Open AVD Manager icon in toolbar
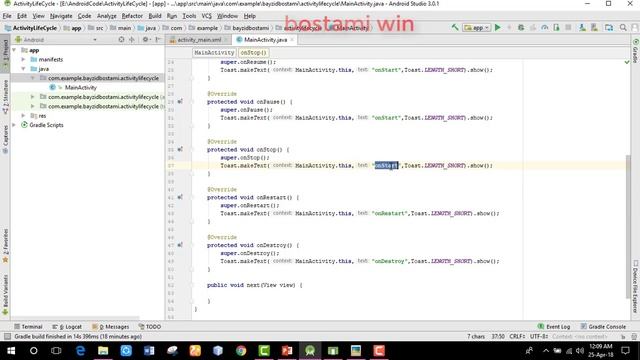The height and width of the screenshot is (360, 640). pyautogui.click(x=582, y=27)
